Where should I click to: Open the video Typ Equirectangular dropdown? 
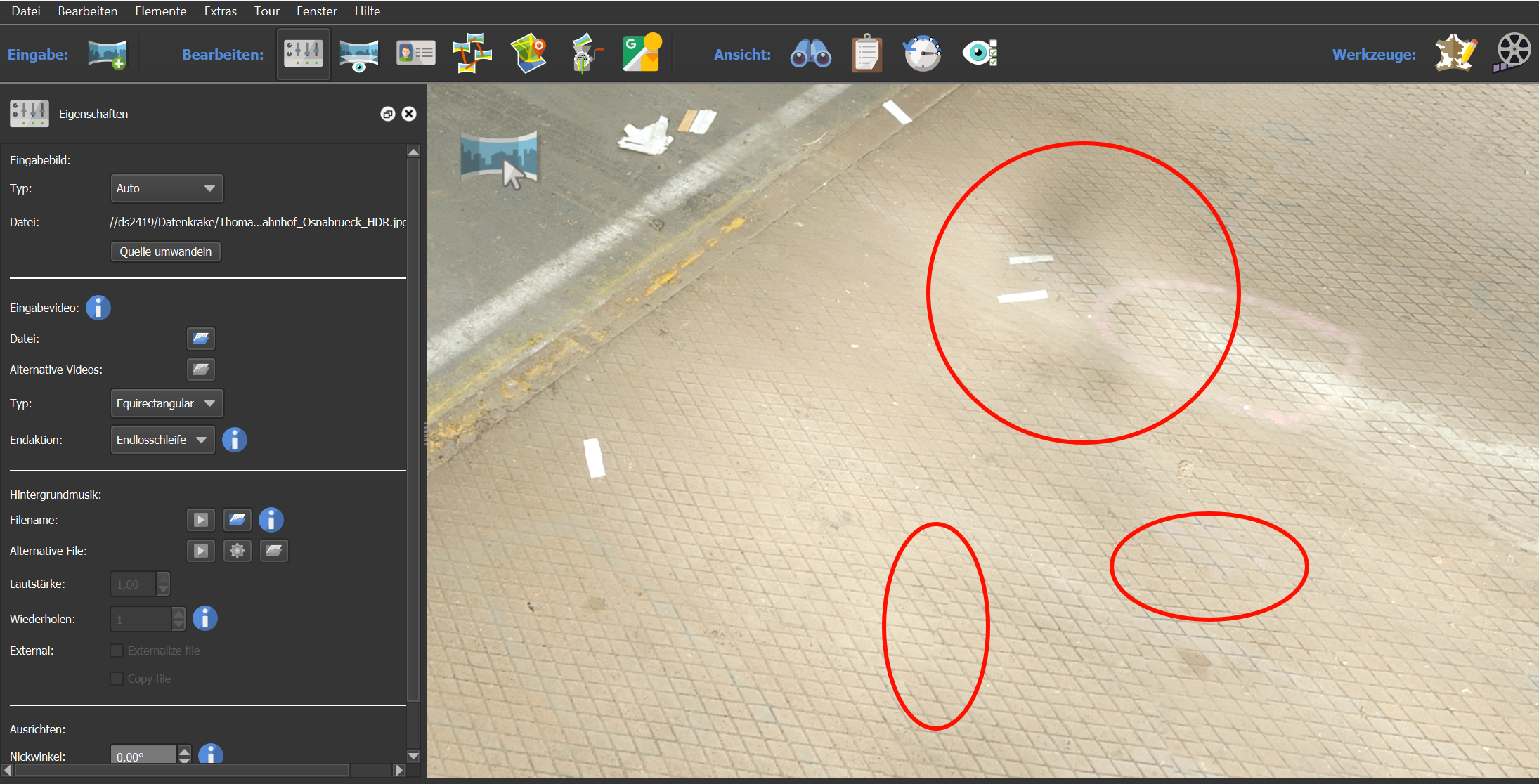point(167,403)
